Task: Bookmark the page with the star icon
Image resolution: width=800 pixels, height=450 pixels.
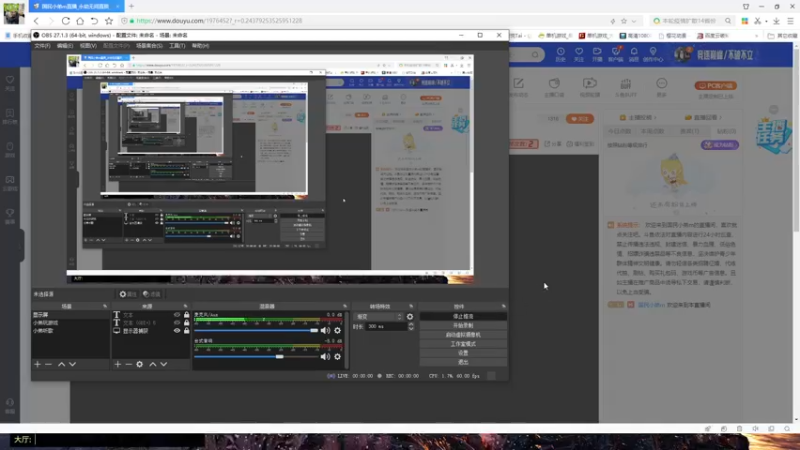Action: pos(109,21)
